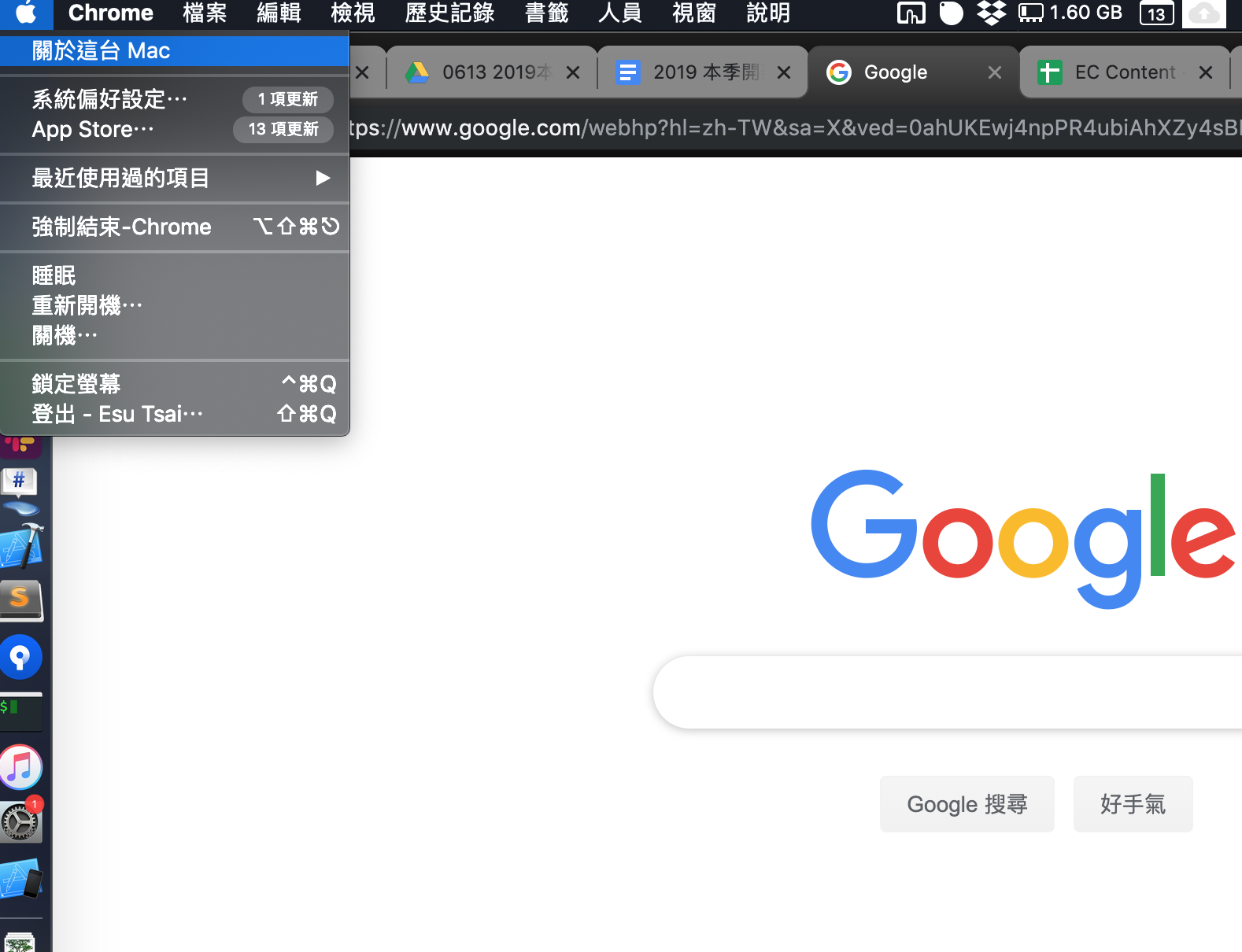
Task: Click the Google 搜尋 button
Action: (x=967, y=804)
